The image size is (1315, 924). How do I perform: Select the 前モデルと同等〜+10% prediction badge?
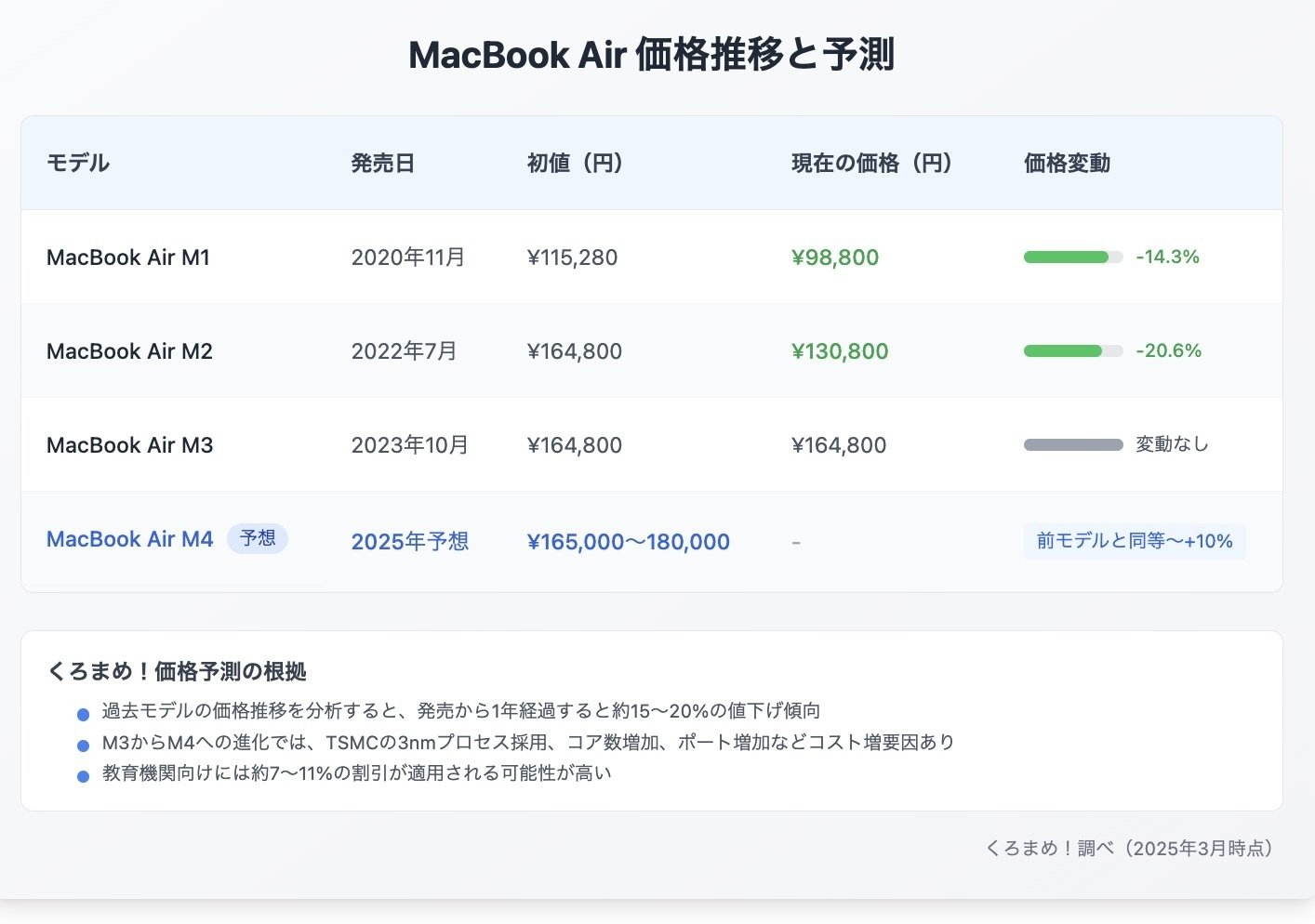1134,541
